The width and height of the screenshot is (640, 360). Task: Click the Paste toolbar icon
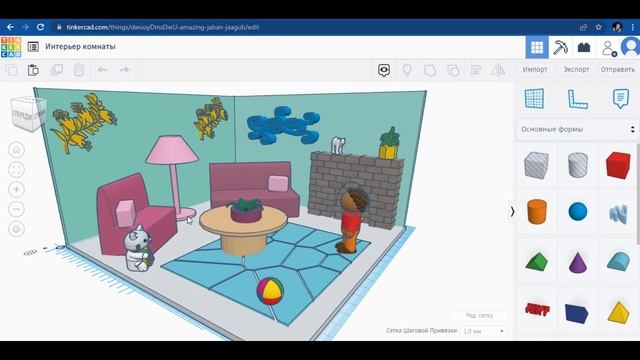point(33,70)
